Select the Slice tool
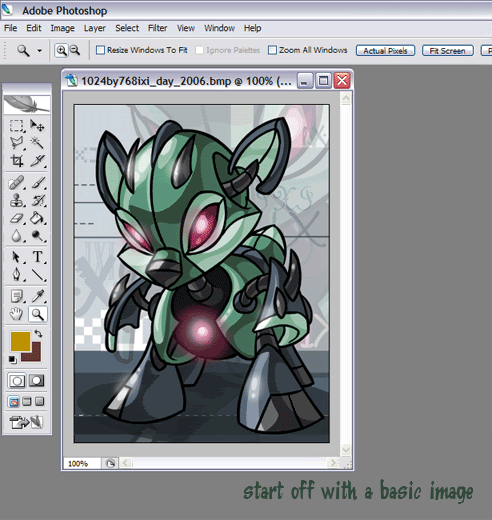This screenshot has height=520, width=492. click(x=37, y=161)
